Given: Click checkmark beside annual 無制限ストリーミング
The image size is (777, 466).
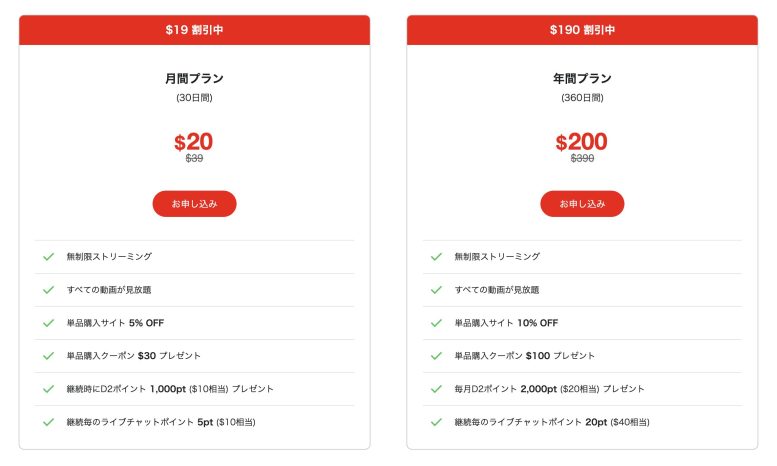Looking at the screenshot, I should point(436,257).
